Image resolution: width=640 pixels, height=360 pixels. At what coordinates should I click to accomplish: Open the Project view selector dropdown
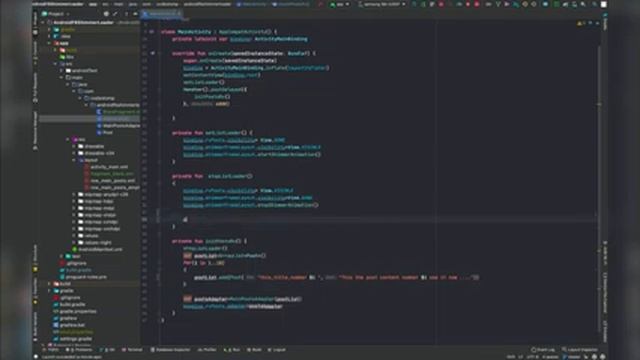click(56, 14)
